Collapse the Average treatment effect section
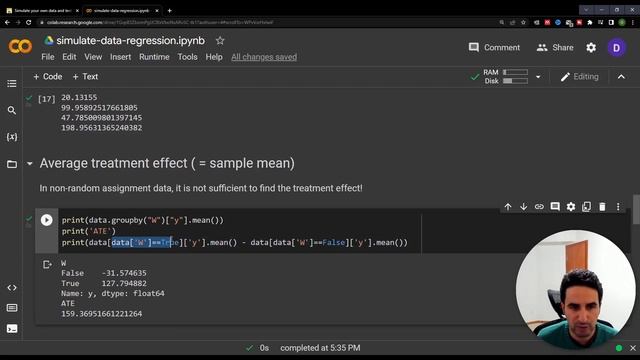The height and width of the screenshot is (360, 640). (29, 164)
